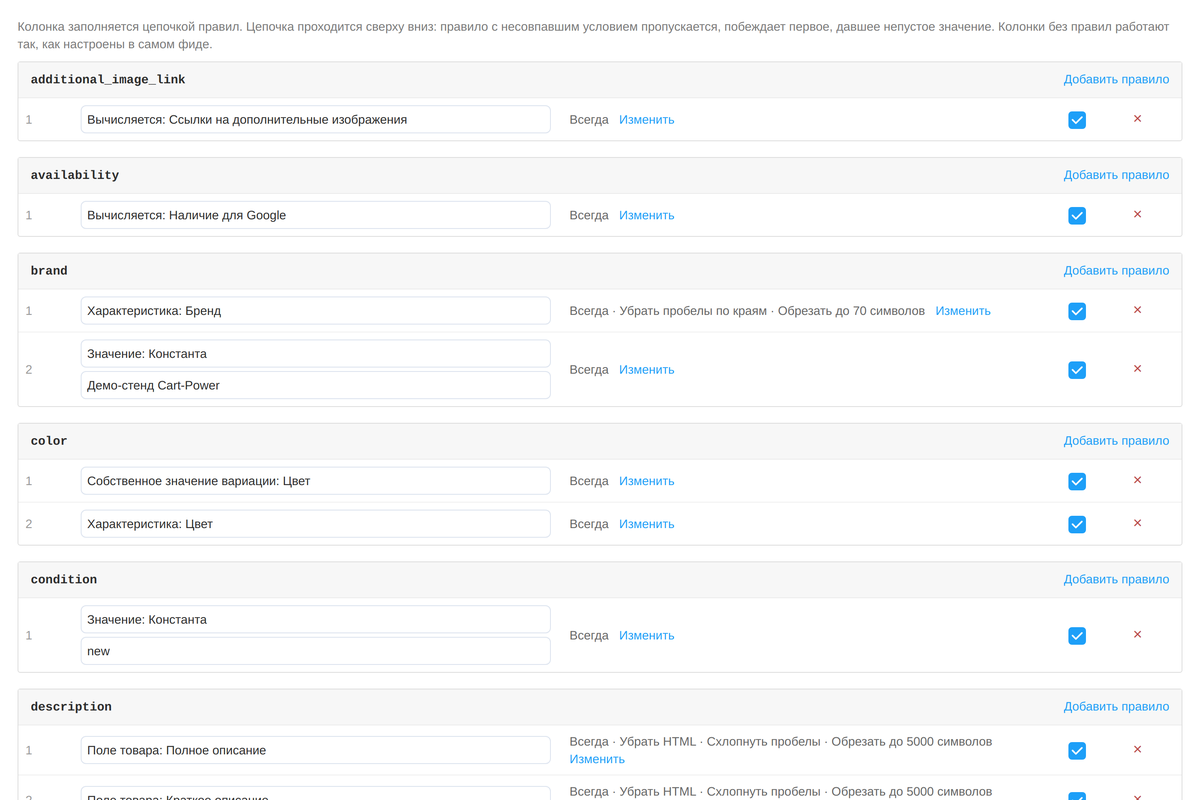Click "Добавить правило" for additional_image_link
This screenshot has height=800, width=1200.
point(1116,80)
